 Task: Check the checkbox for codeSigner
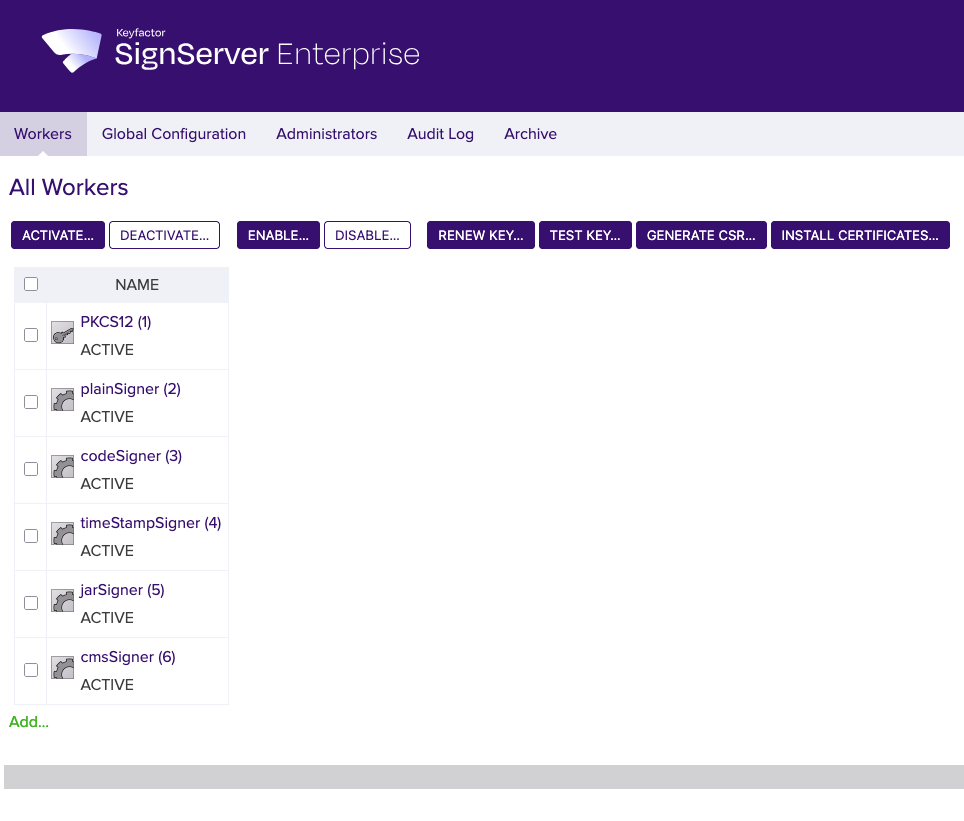point(30,468)
